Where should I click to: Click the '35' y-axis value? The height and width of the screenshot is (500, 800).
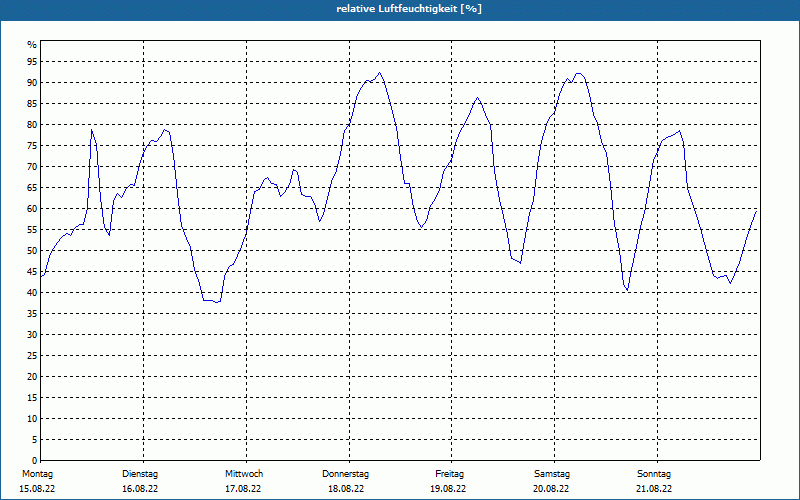[32, 314]
